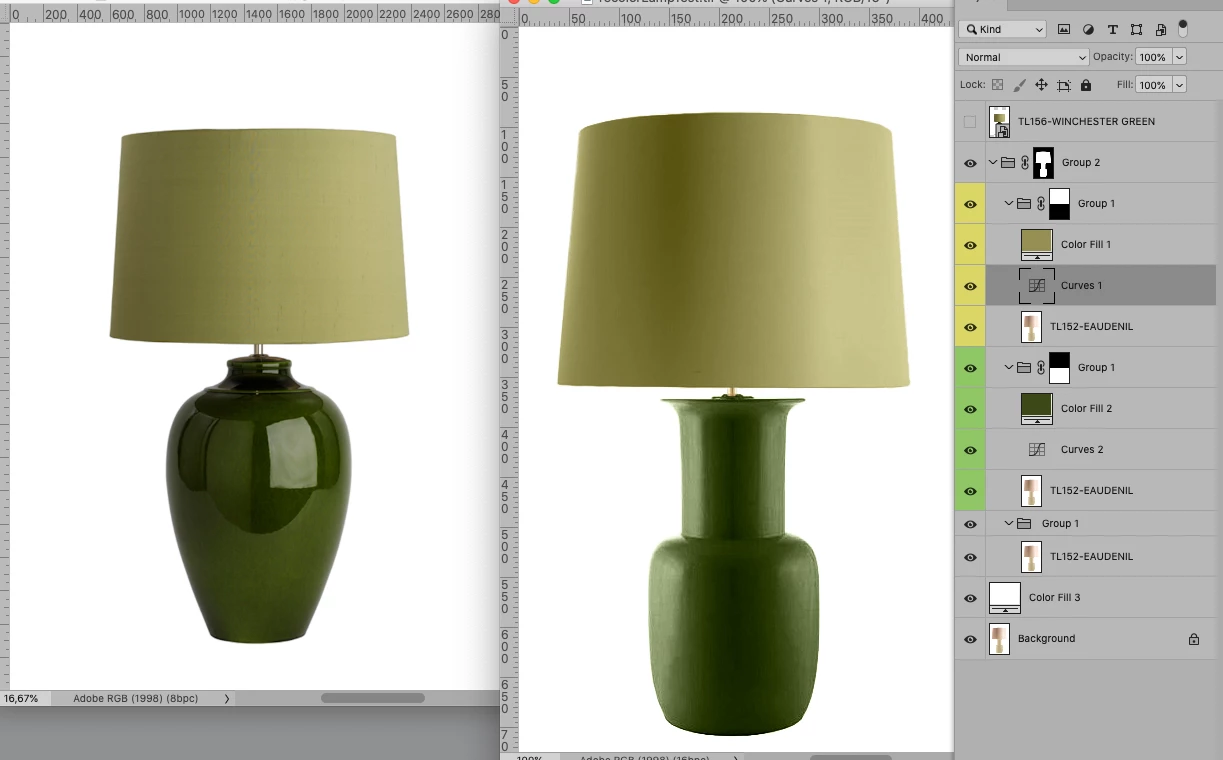Click the 16,67% zoom field in left document
Screen dimensions: 1223x760
click(x=24, y=698)
